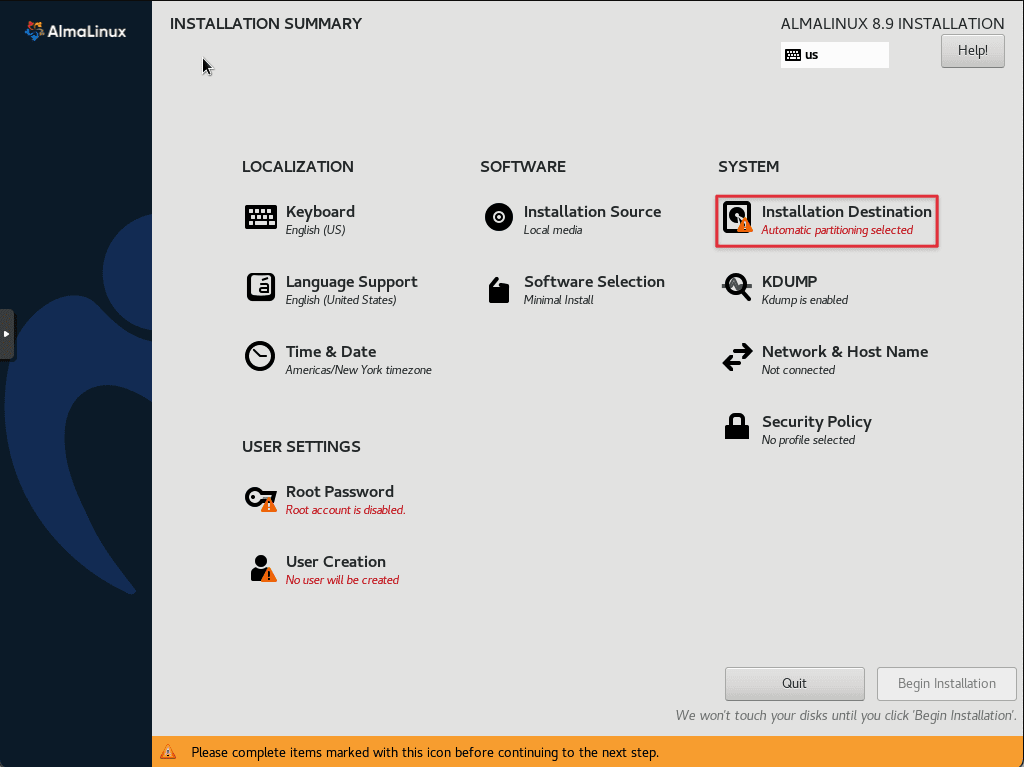This screenshot has height=767, width=1024.
Task: Open Software Selection package icon
Action: click(499, 289)
